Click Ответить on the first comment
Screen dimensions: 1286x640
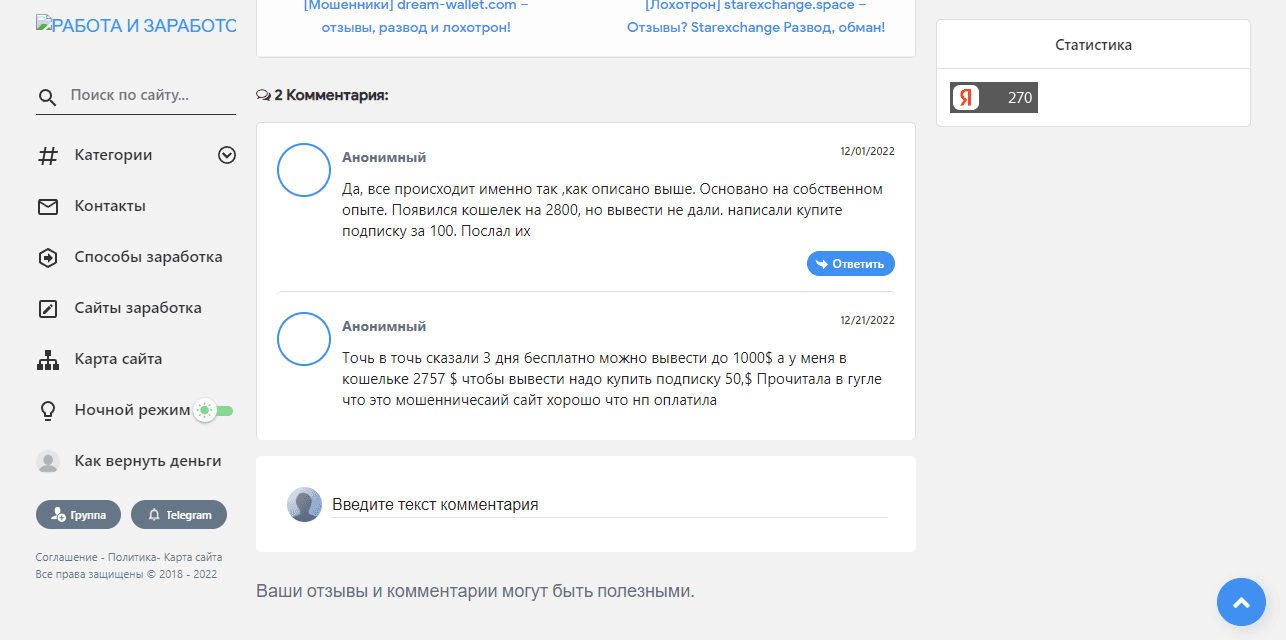851,263
